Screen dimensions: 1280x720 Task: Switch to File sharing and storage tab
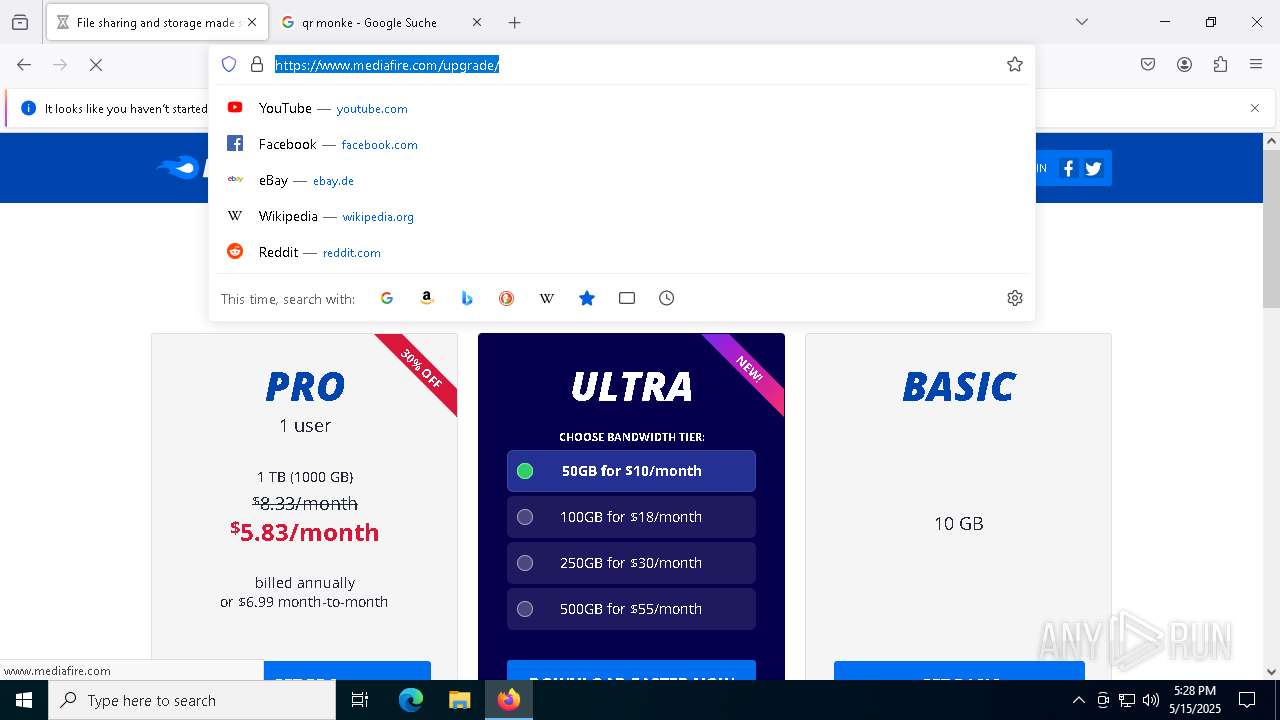pos(157,22)
